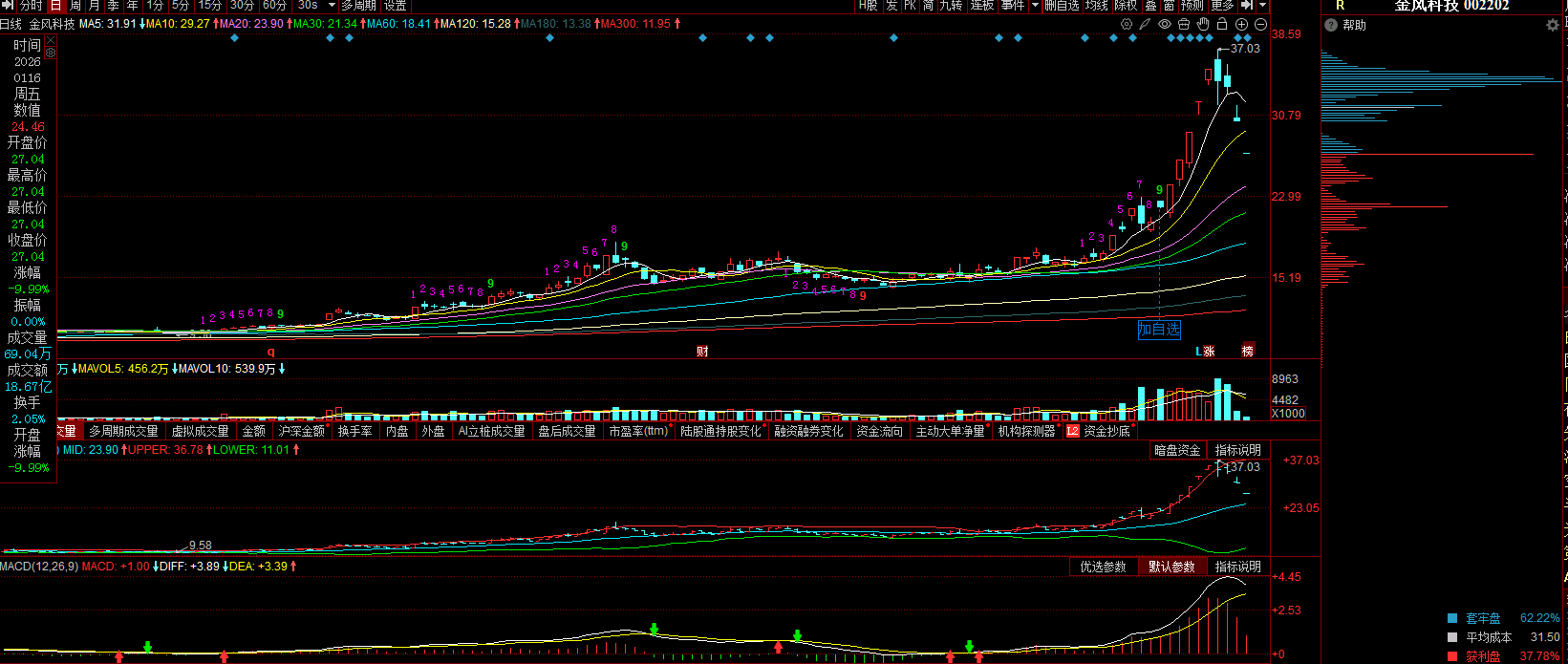
Task: Open the 更多 more menu
Action: 1222,6
